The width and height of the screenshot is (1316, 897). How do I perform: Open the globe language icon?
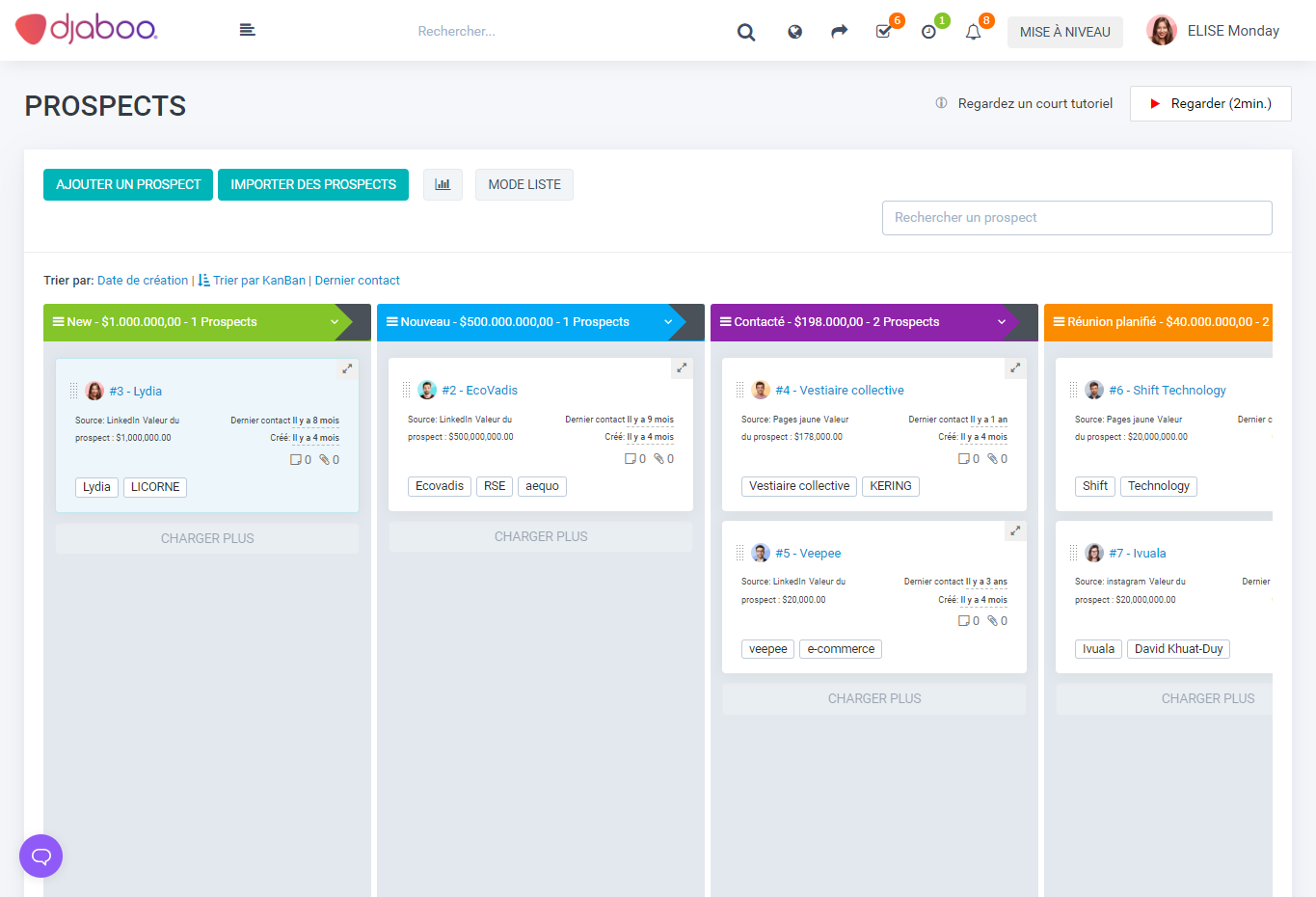click(x=794, y=32)
